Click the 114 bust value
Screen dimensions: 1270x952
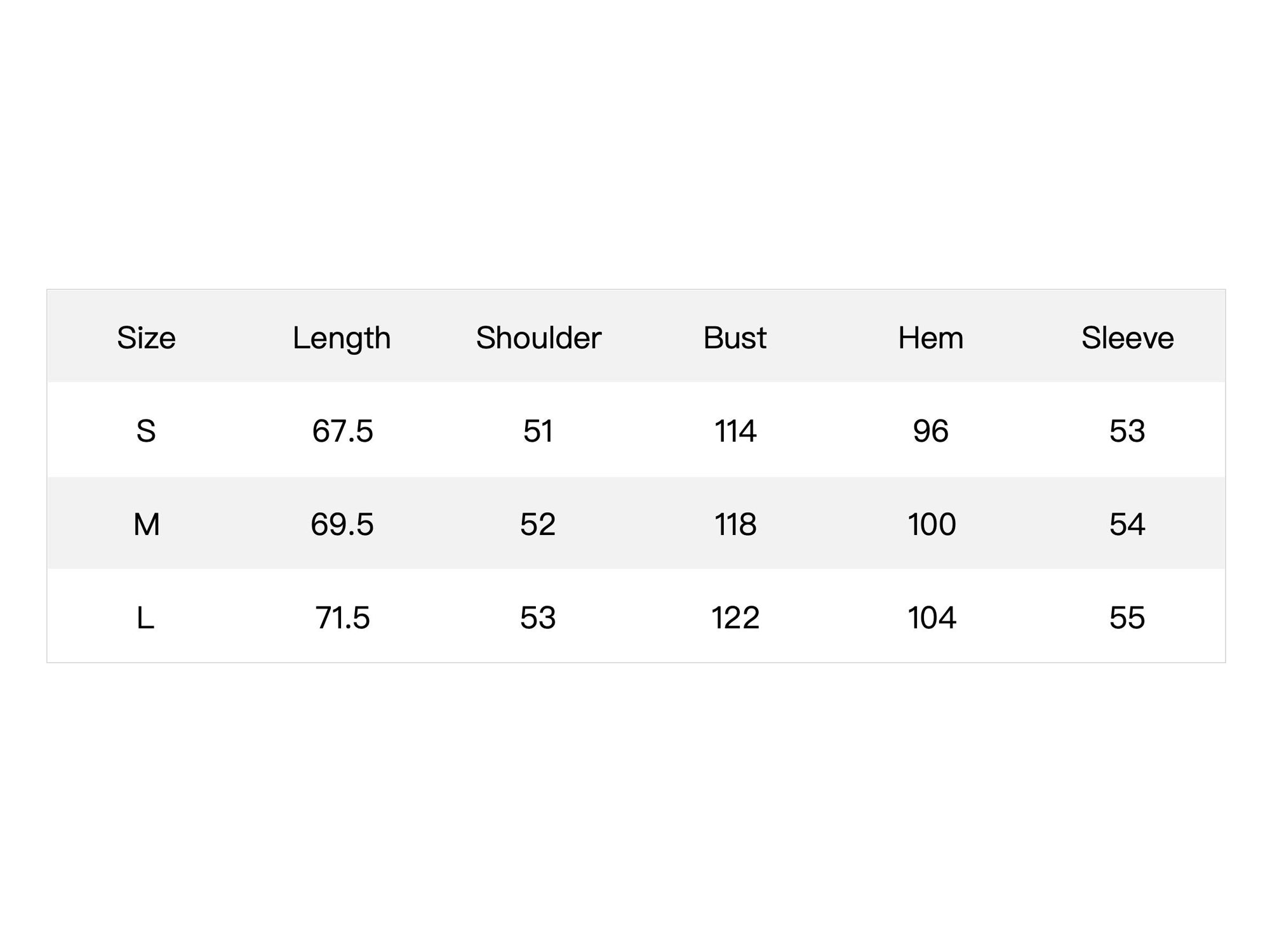pyautogui.click(x=735, y=432)
